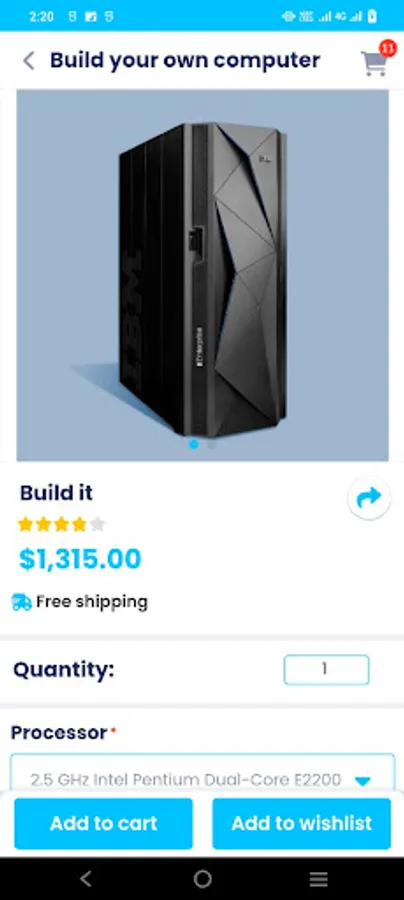Tap the IBM server product image

(x=202, y=275)
